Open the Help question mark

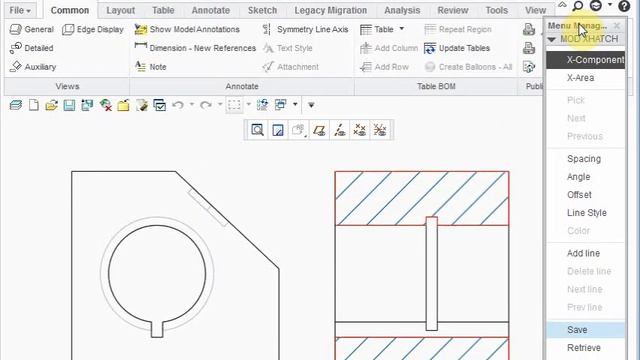click(x=624, y=6)
